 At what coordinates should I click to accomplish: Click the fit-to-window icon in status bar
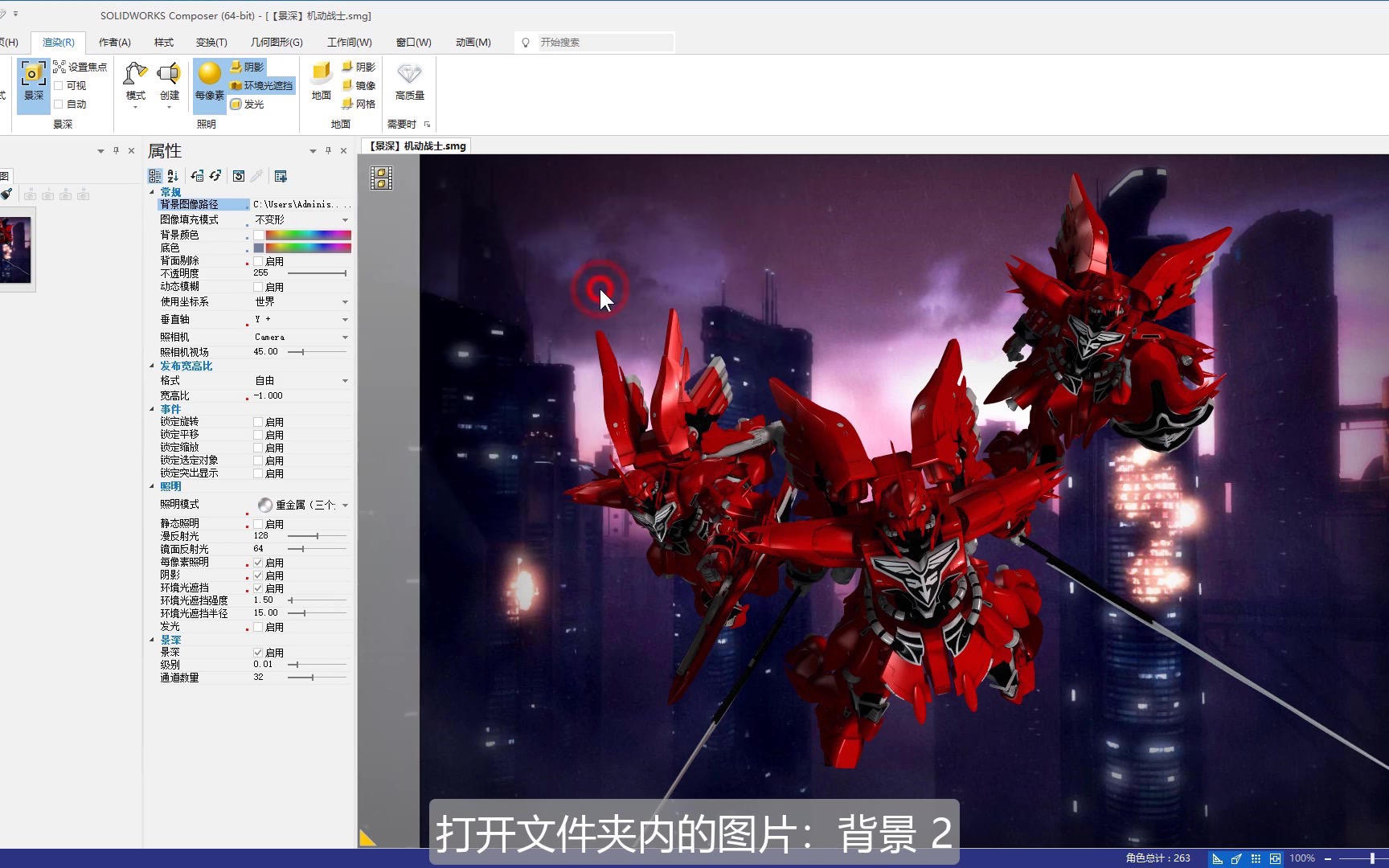[x=1275, y=858]
